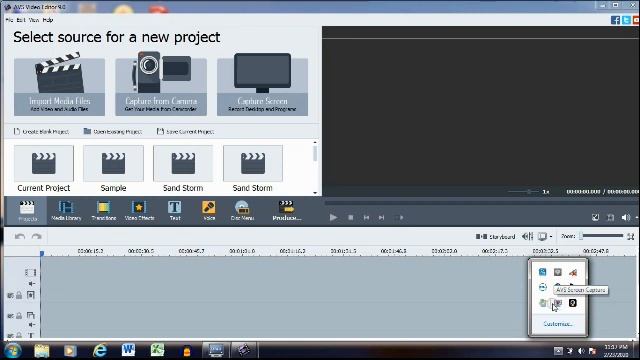Select the Text tool in toolbar

coord(175,211)
